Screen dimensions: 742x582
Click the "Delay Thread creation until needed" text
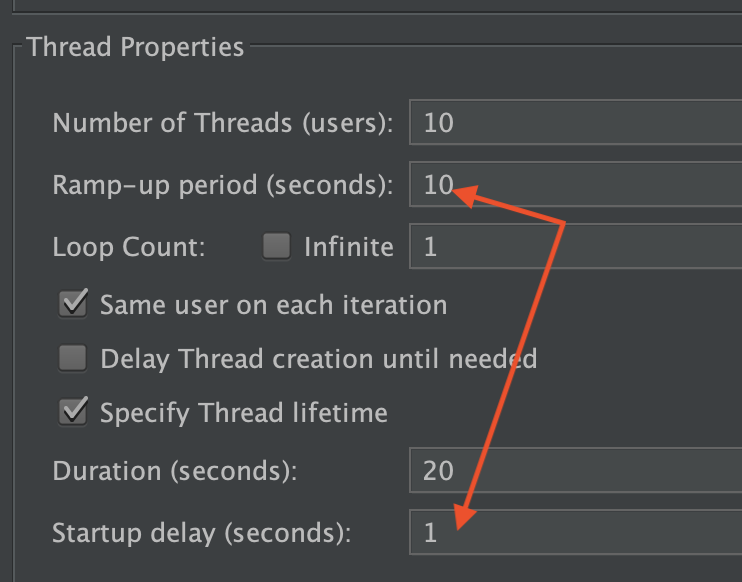319,358
